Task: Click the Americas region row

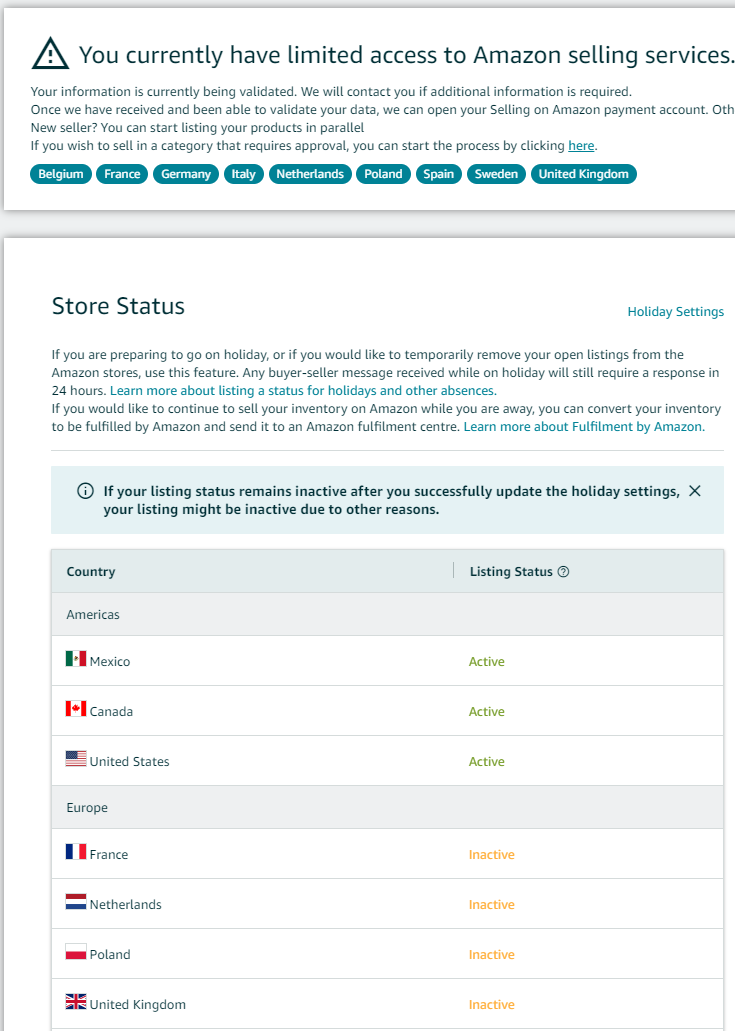Action: coord(387,614)
